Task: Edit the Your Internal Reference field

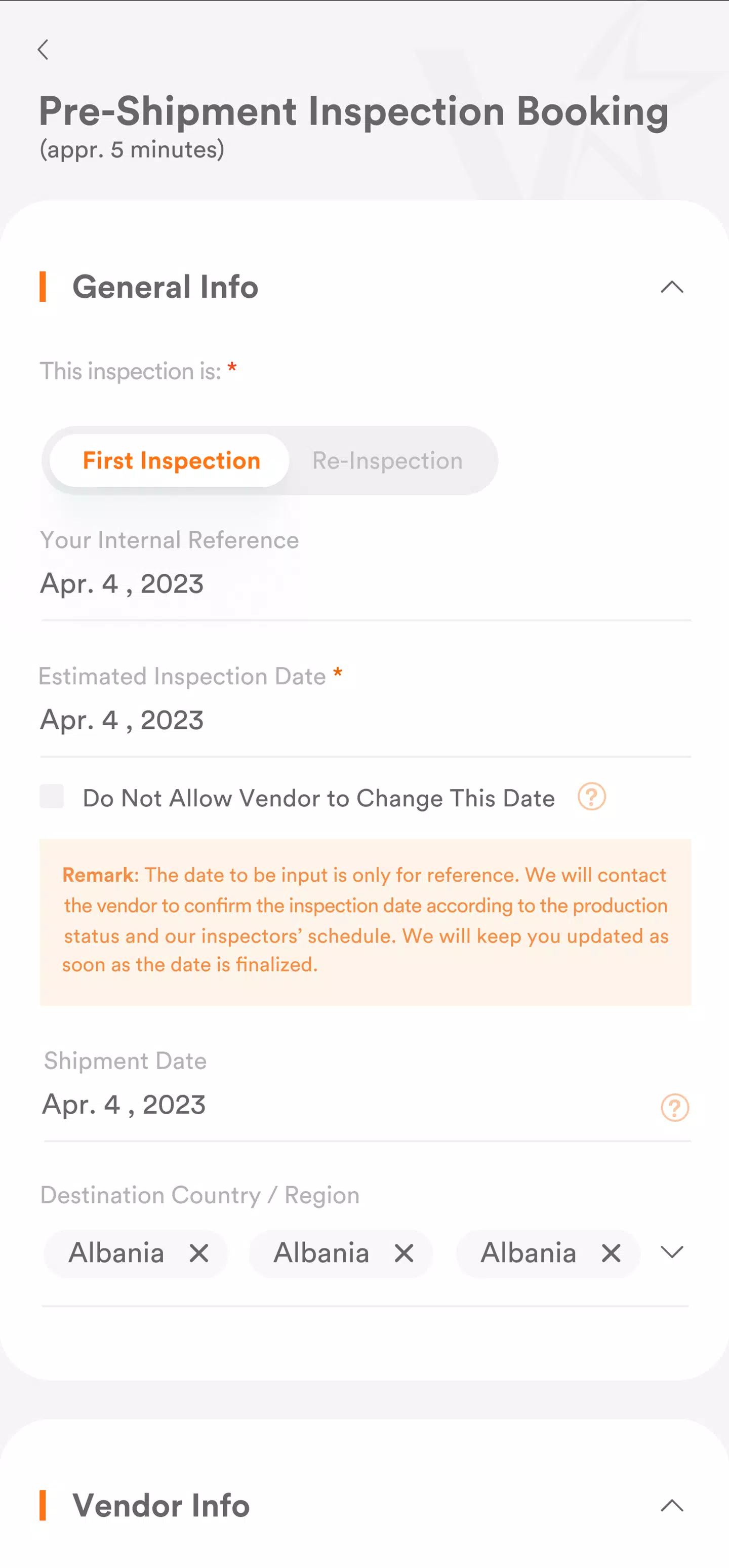Action: 365,583
